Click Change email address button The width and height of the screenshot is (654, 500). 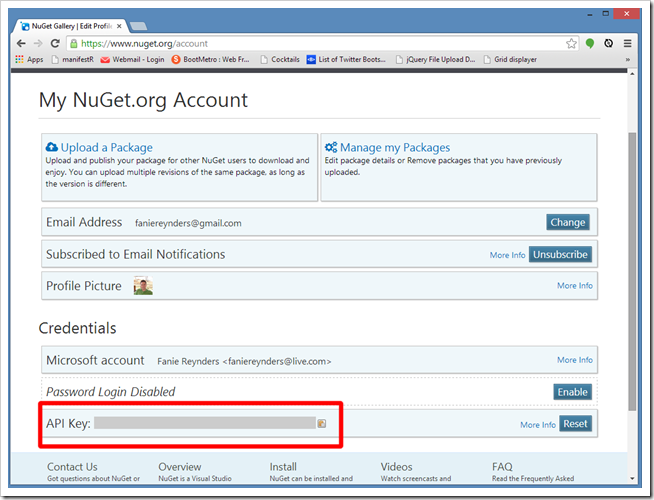coord(568,222)
